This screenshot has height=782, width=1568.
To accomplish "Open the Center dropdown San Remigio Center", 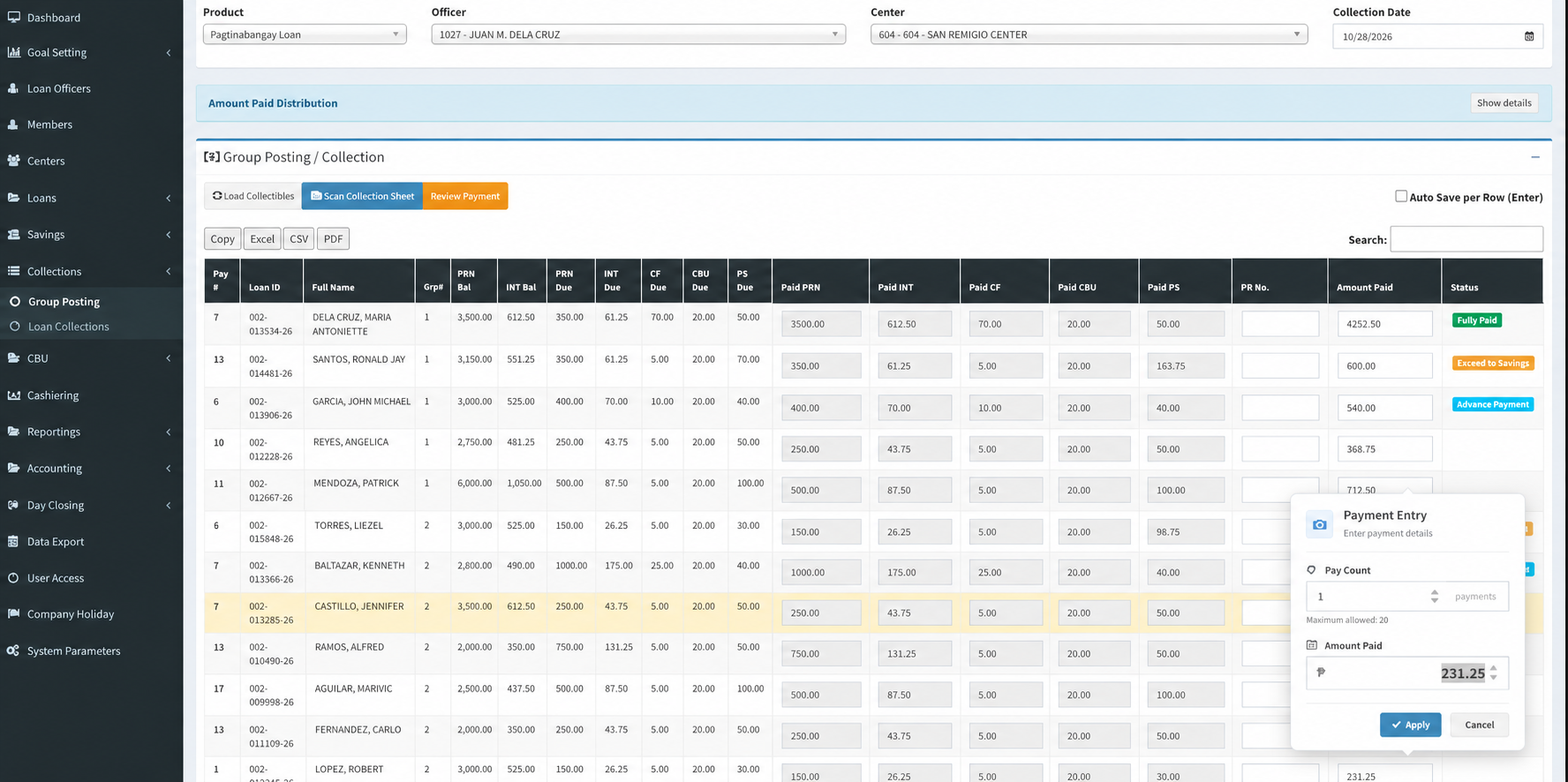I will click(x=1089, y=34).
